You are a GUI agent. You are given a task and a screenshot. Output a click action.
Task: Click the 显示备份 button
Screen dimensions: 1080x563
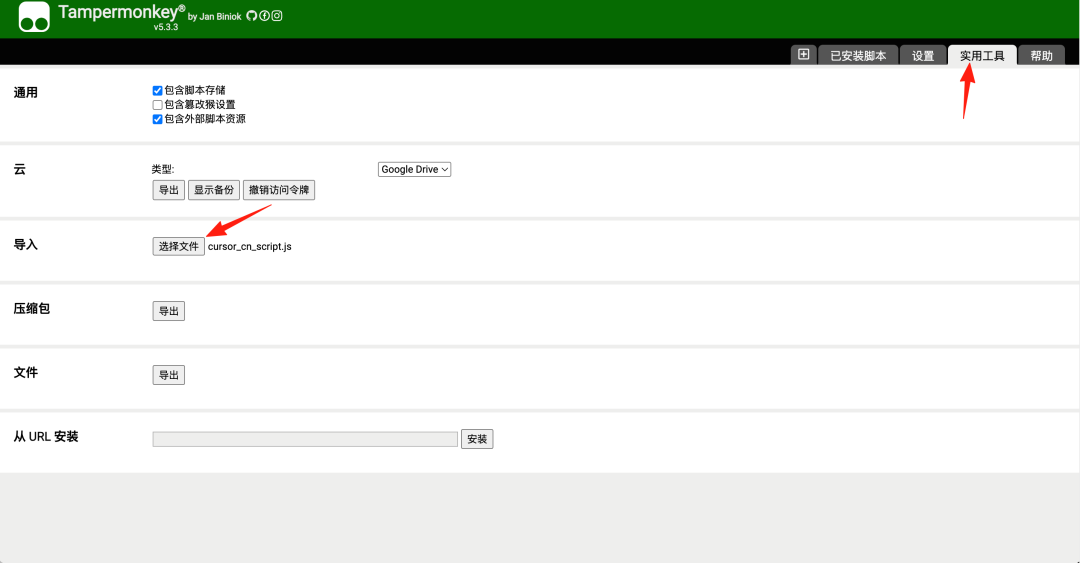click(214, 190)
